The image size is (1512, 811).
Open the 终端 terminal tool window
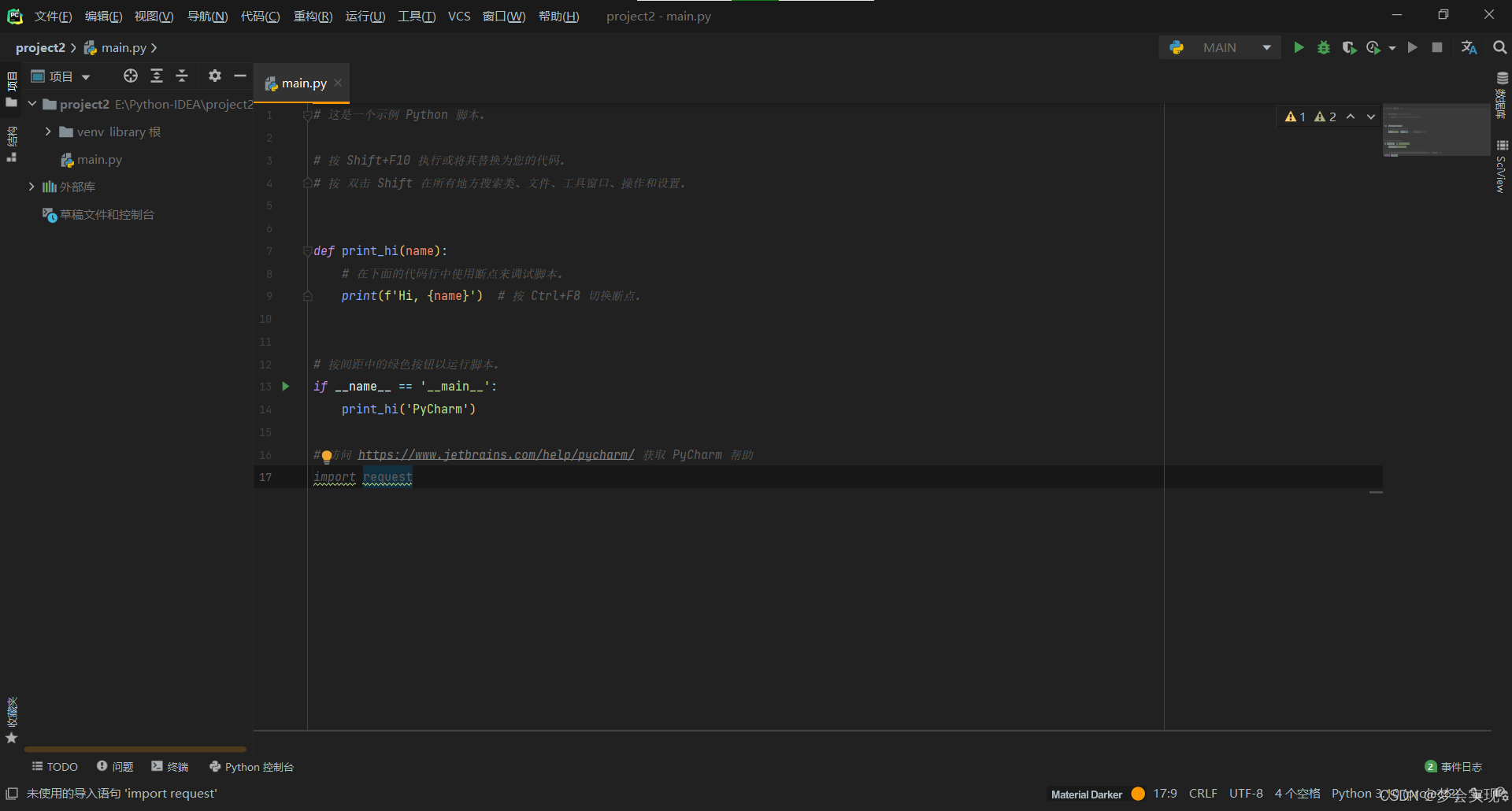click(x=170, y=767)
